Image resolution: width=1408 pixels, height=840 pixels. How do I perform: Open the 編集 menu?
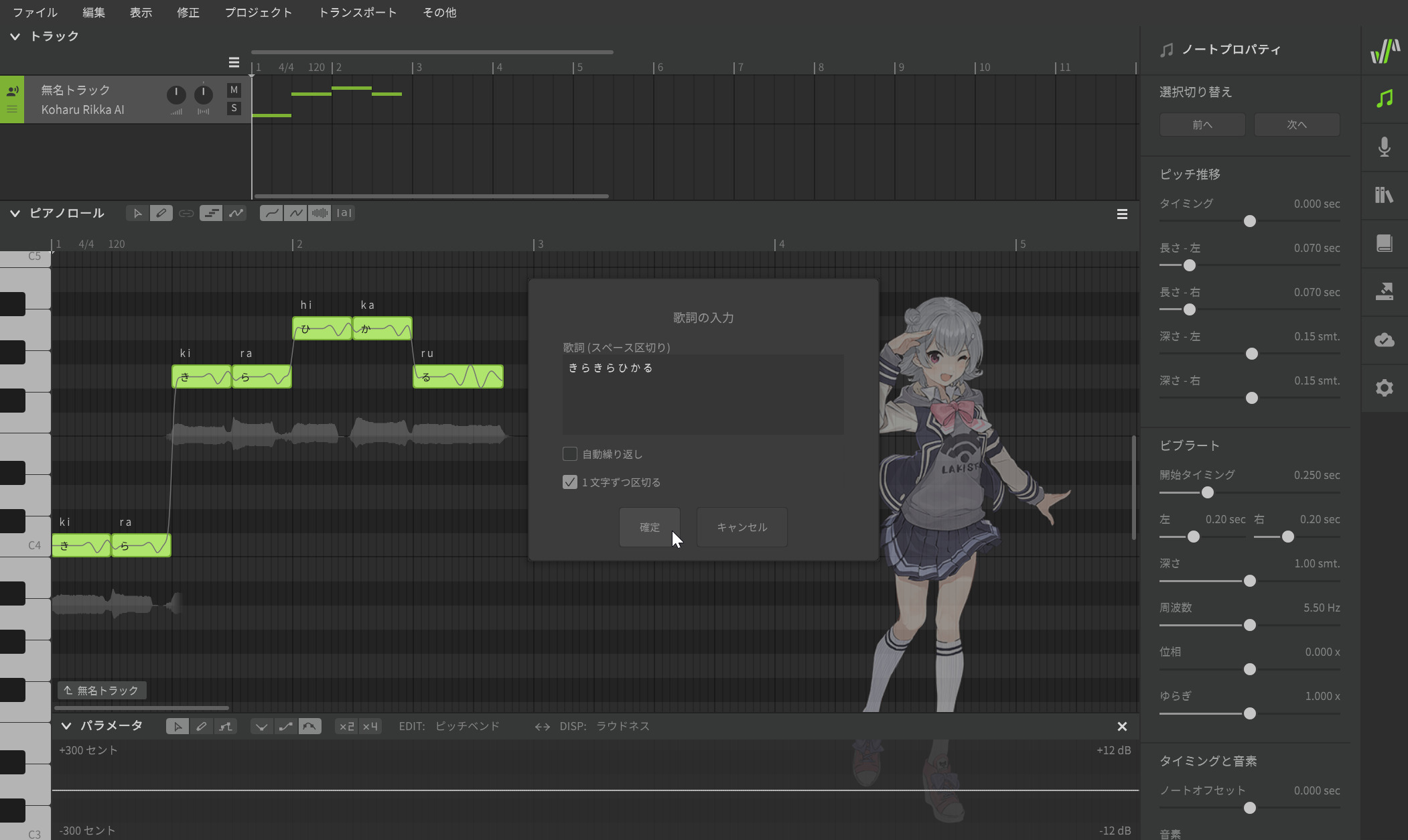coord(94,13)
